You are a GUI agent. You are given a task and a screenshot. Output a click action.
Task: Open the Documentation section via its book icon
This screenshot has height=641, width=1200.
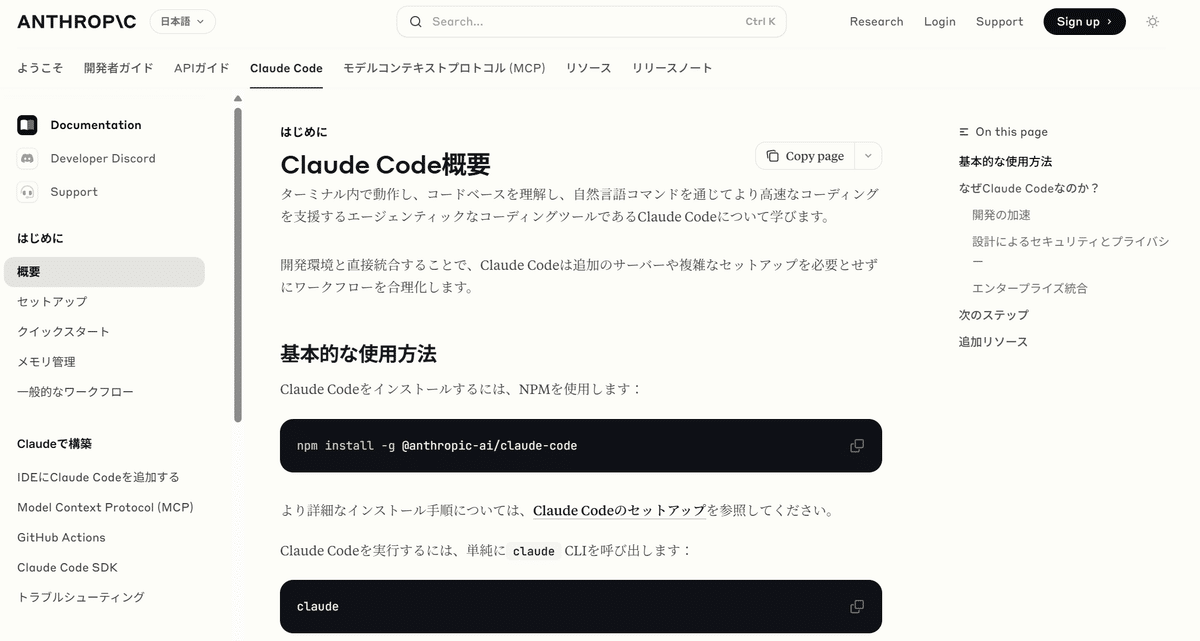[x=27, y=124]
